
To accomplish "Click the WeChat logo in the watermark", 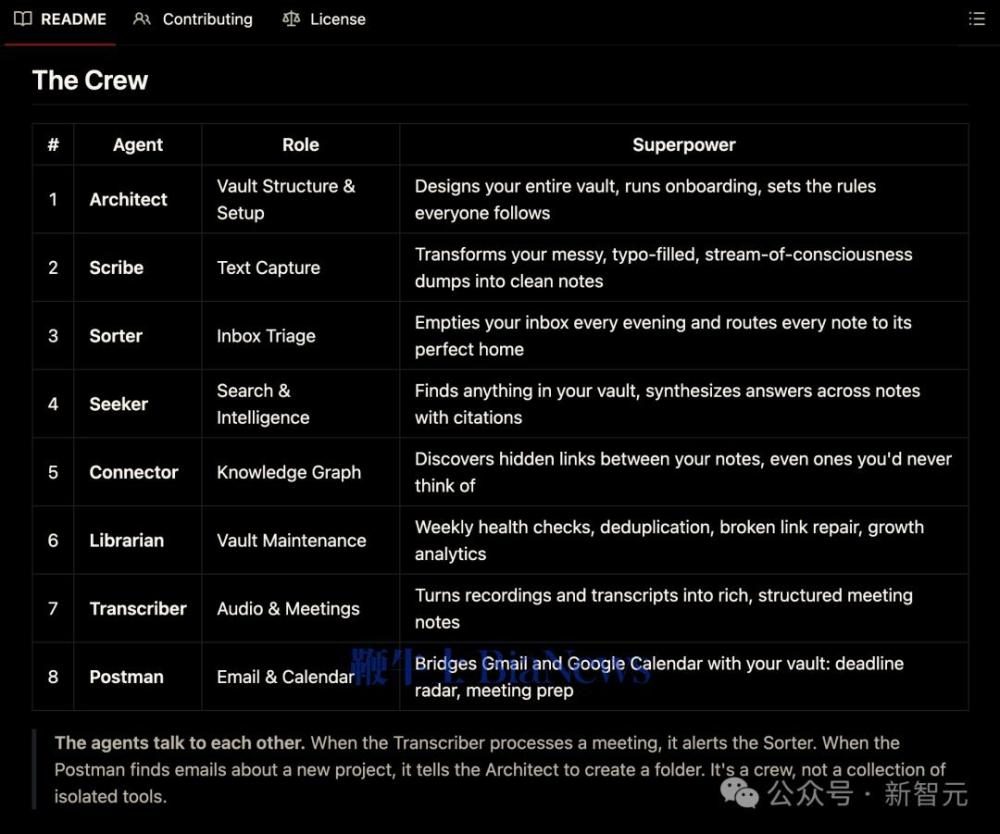I will coord(740,793).
